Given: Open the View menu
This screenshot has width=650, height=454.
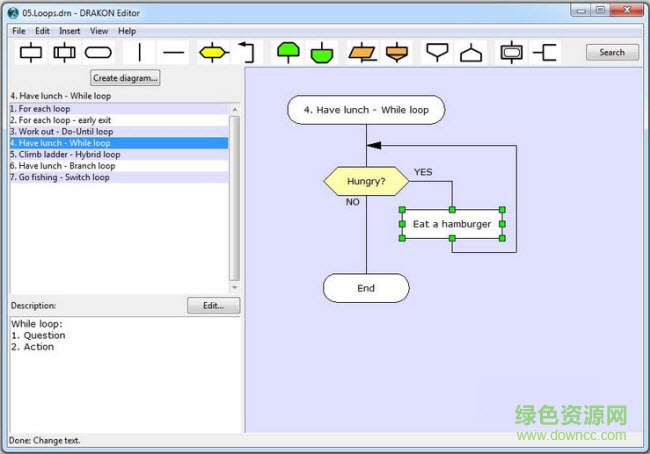Looking at the screenshot, I should [99, 31].
